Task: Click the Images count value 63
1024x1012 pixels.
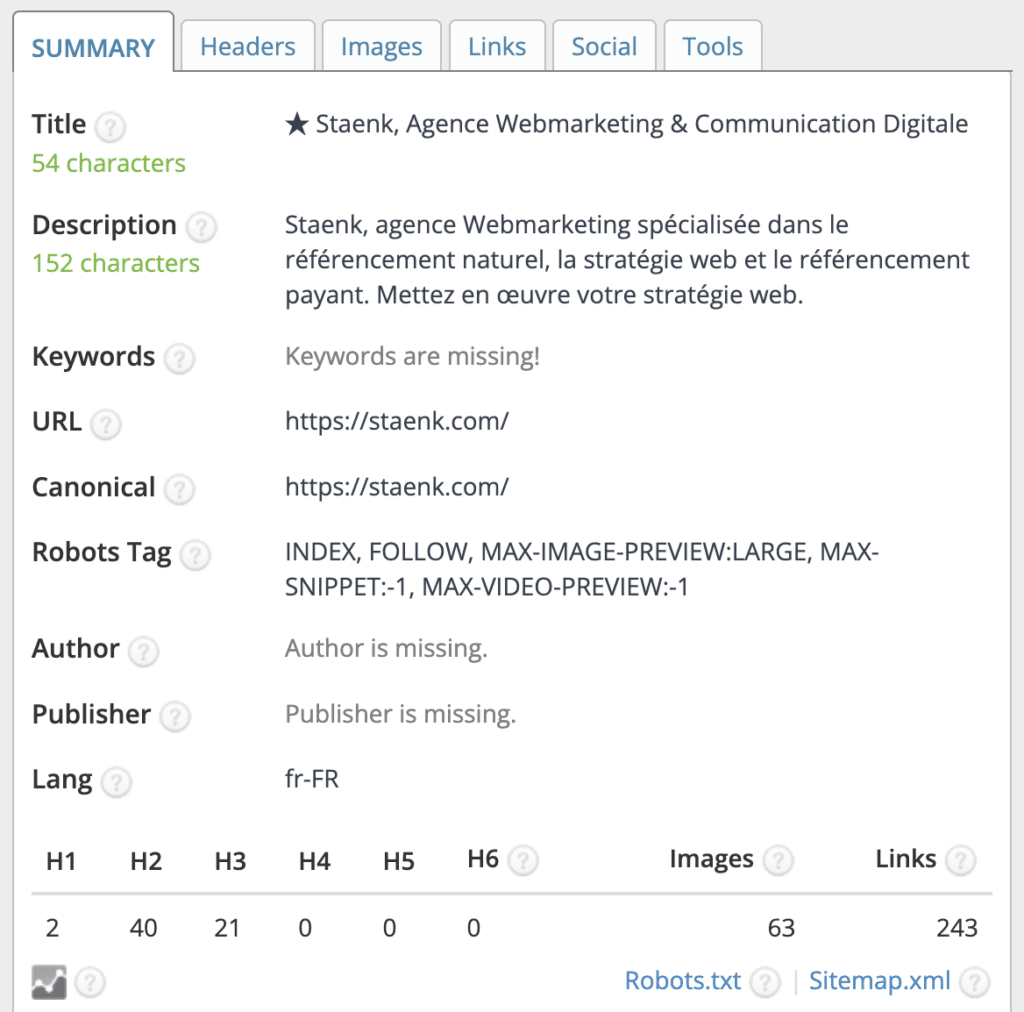Action: point(781,928)
